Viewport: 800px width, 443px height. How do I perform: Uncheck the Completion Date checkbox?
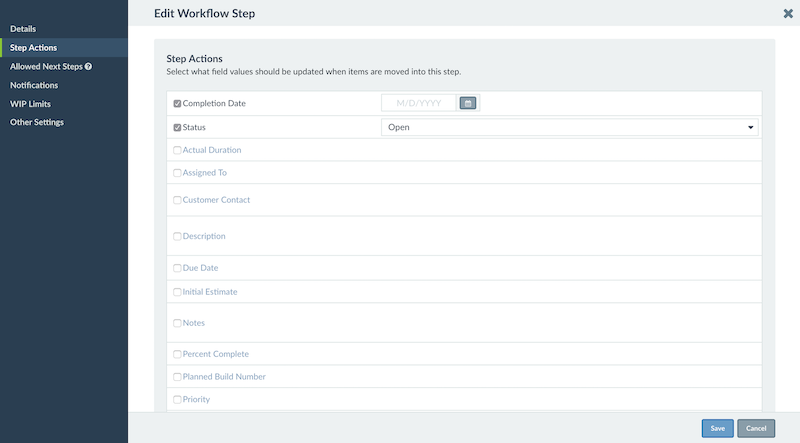click(x=177, y=104)
